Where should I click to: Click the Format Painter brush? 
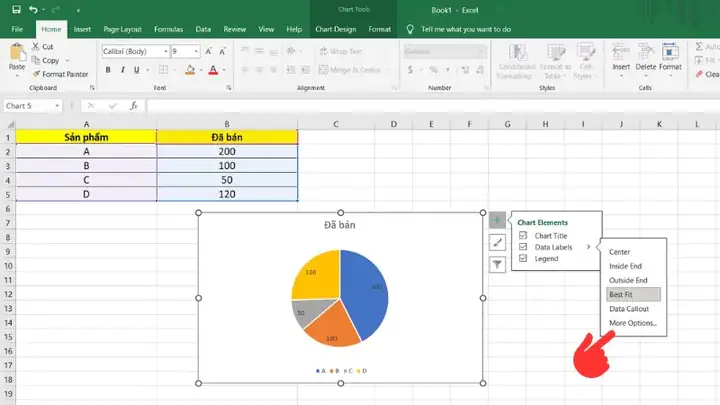(x=36, y=74)
